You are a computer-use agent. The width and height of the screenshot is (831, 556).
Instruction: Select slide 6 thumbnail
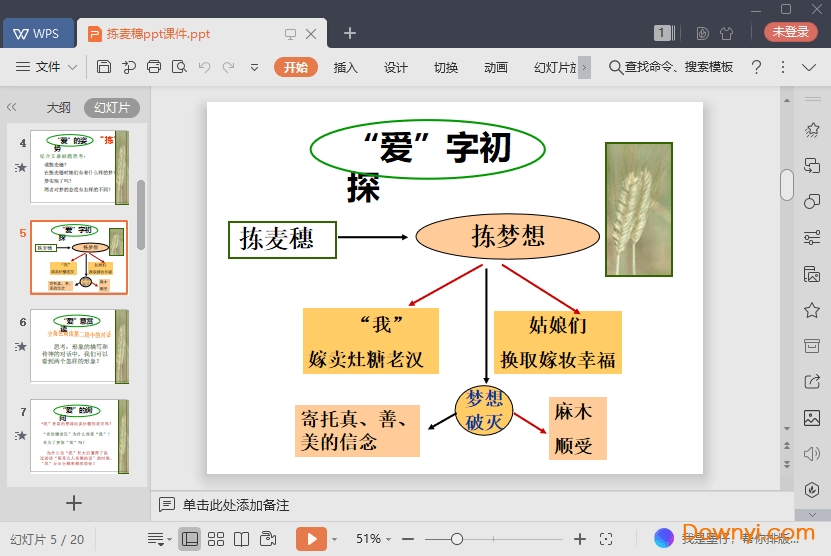[x=79, y=346]
